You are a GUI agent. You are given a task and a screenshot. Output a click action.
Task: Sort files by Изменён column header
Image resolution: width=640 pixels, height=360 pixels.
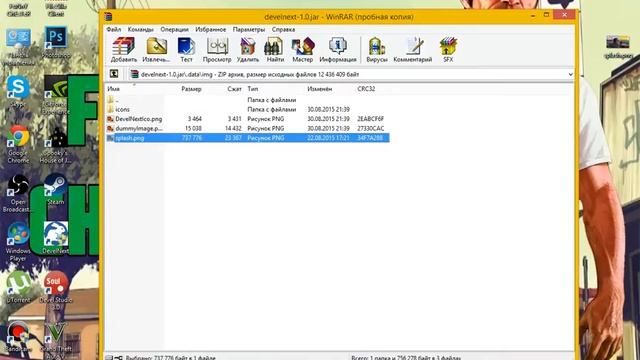320,89
